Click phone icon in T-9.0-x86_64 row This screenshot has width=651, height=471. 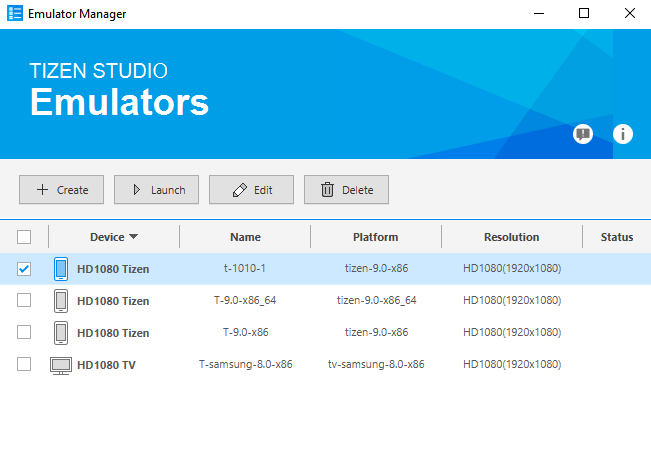coord(61,300)
